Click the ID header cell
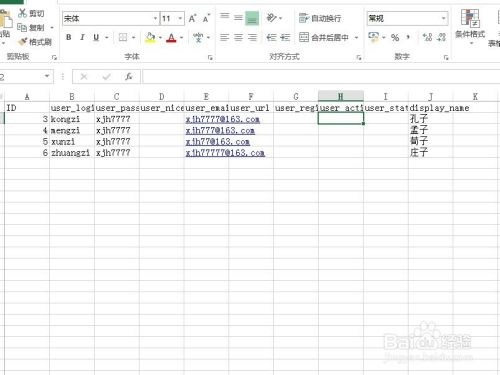500x375 pixels. pyautogui.click(x=27, y=108)
